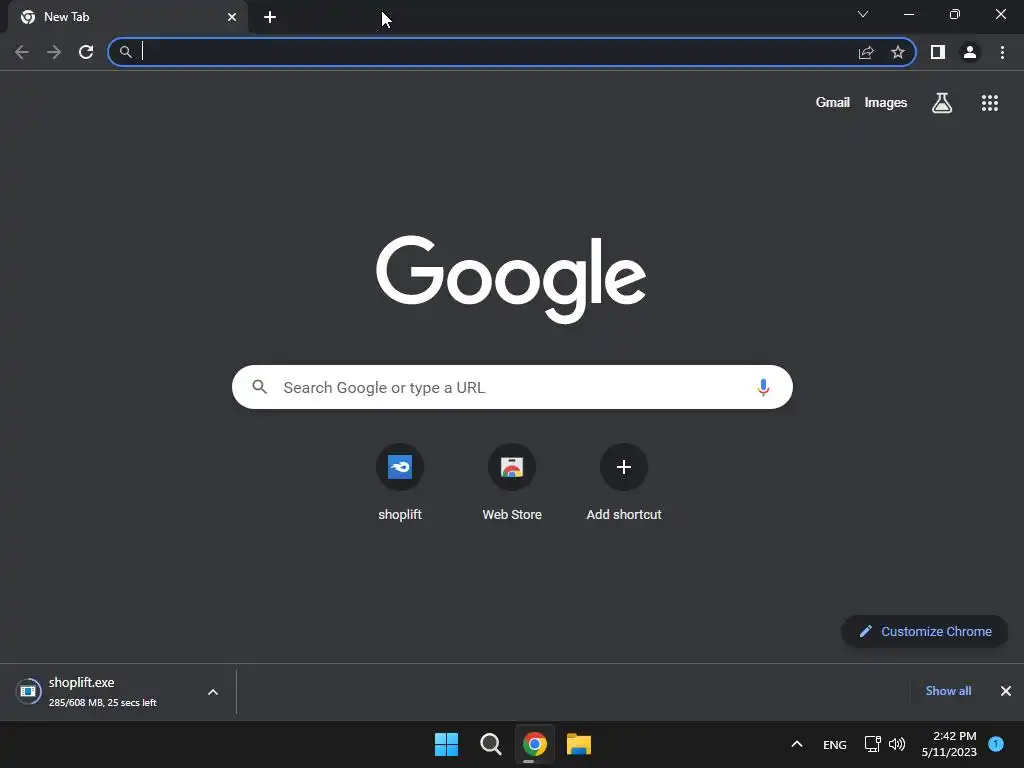Image resolution: width=1024 pixels, height=768 pixels.
Task: Open the Gmail link
Action: (x=832, y=103)
